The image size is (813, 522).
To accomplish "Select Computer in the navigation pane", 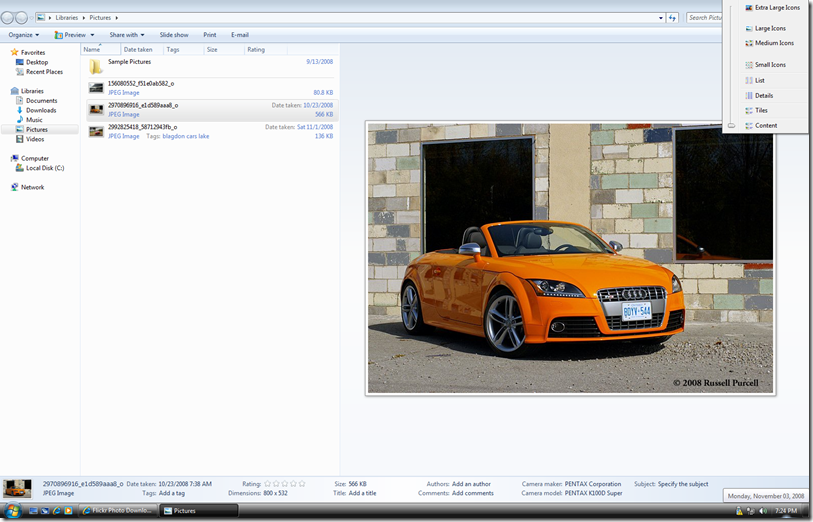I will [30, 159].
